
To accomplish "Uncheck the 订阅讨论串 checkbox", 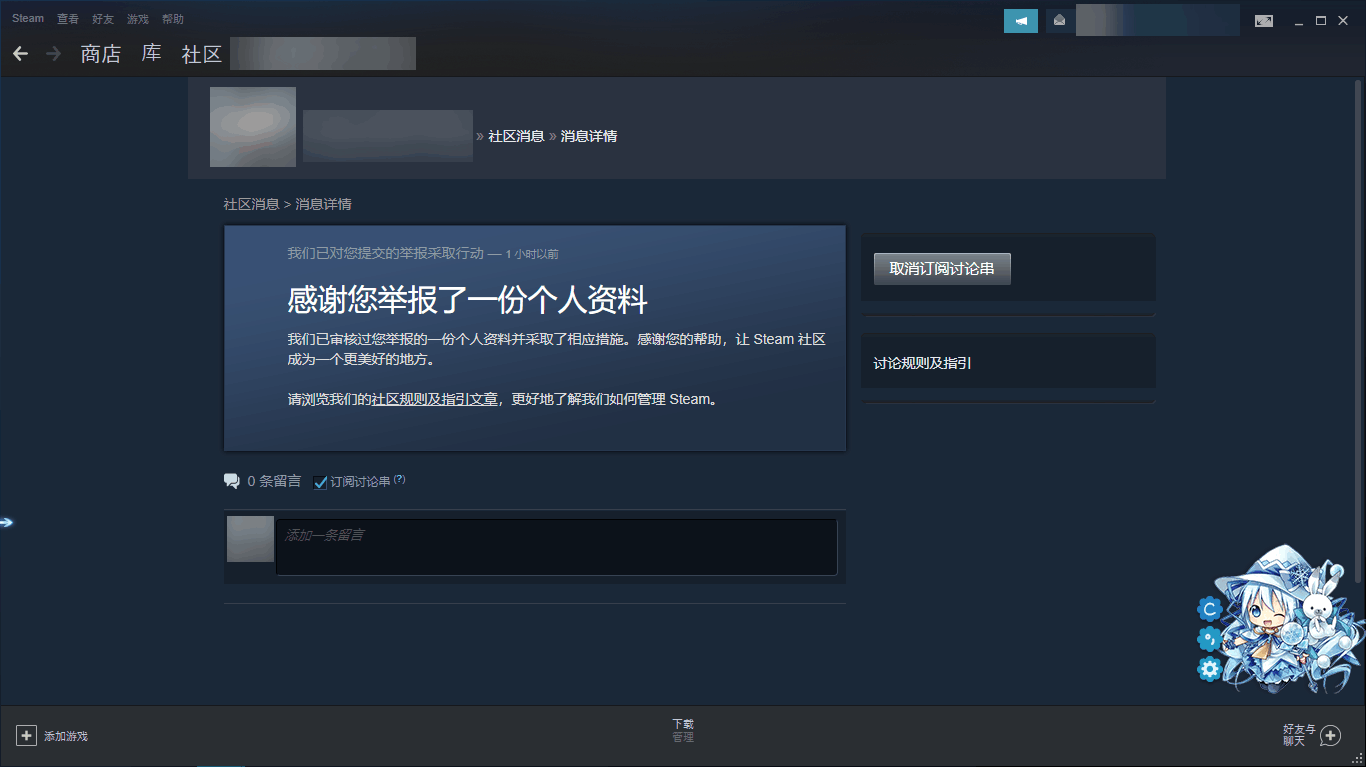I will [320, 482].
